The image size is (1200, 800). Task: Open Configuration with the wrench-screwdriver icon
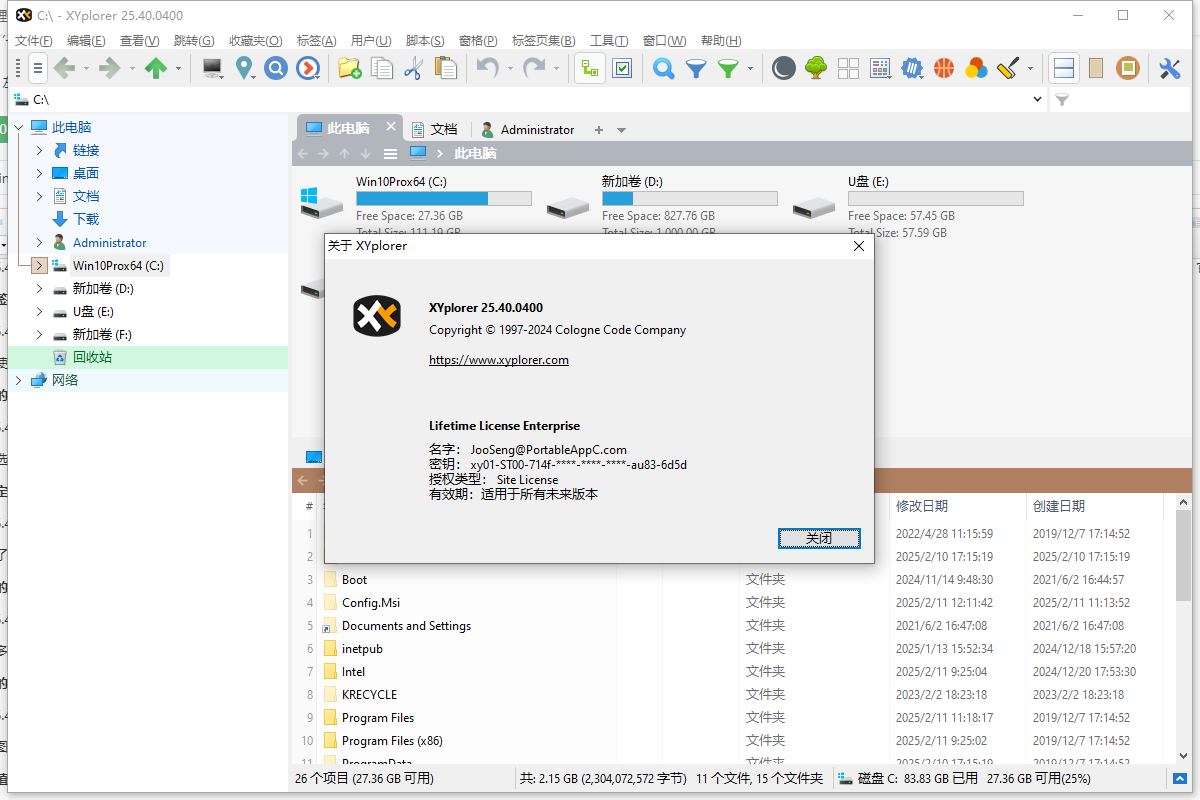pos(1170,68)
